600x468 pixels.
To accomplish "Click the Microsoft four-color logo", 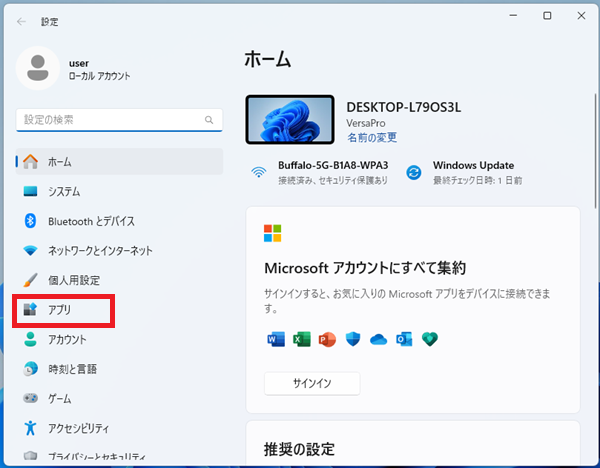I will 272,233.
